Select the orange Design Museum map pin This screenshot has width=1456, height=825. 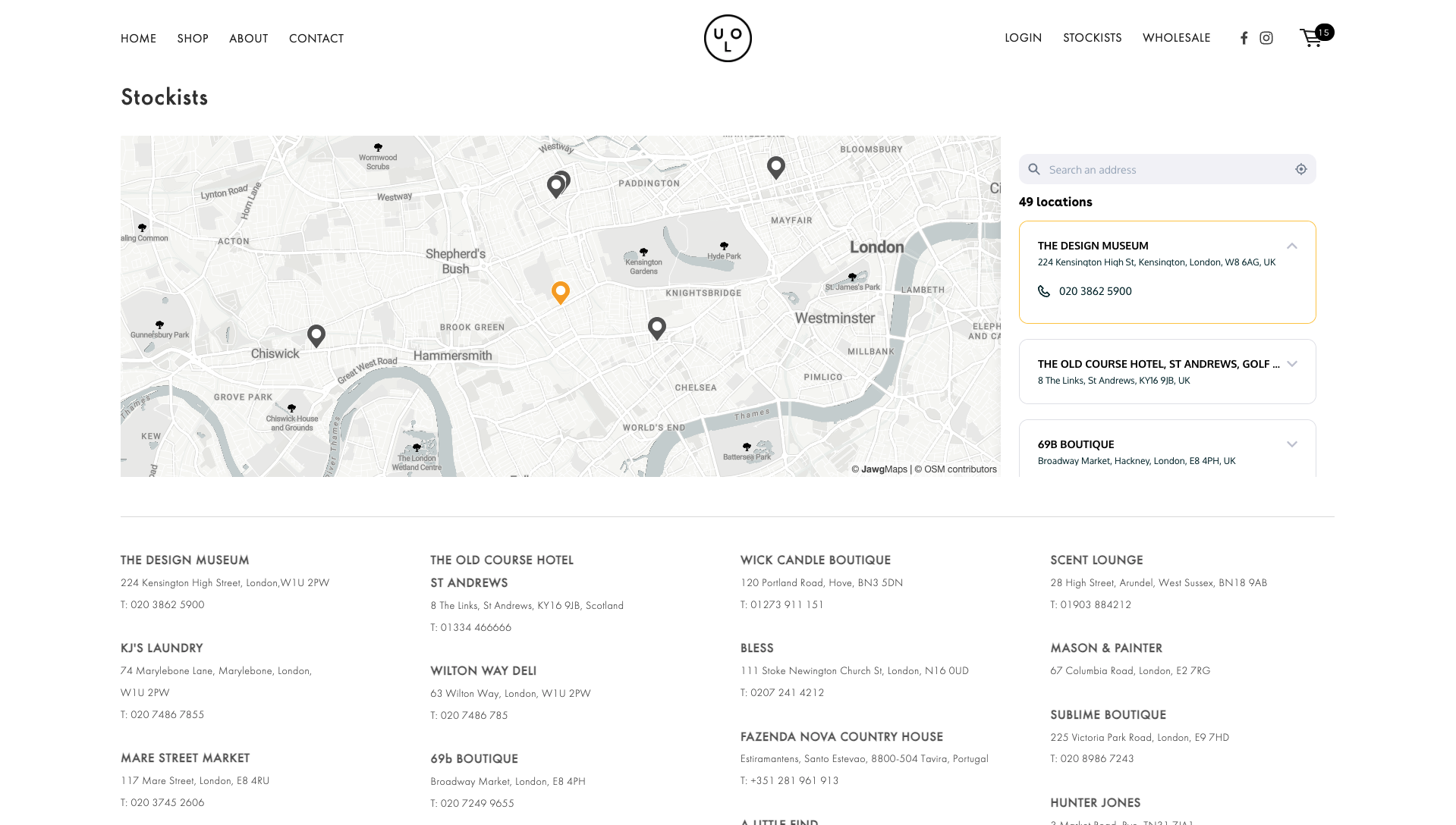click(561, 293)
